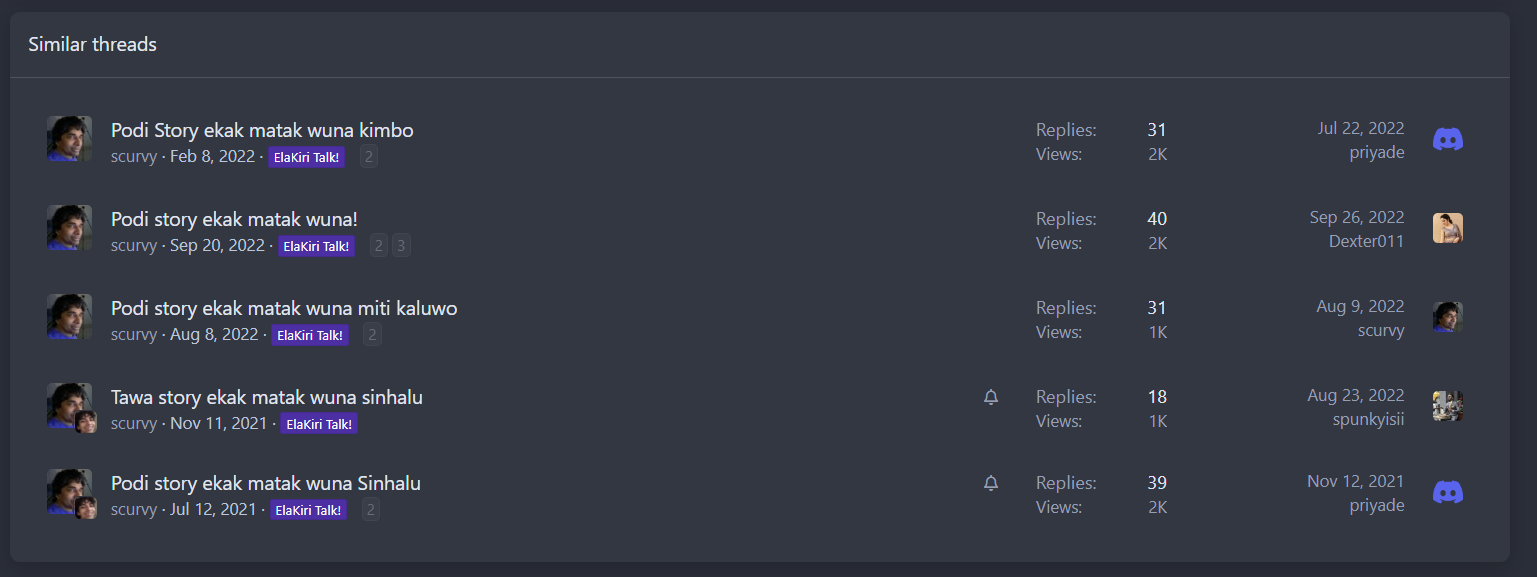Open thread 'Podi Story ekak matak wuna kimbo'
This screenshot has height=577, width=1537.
(262, 130)
